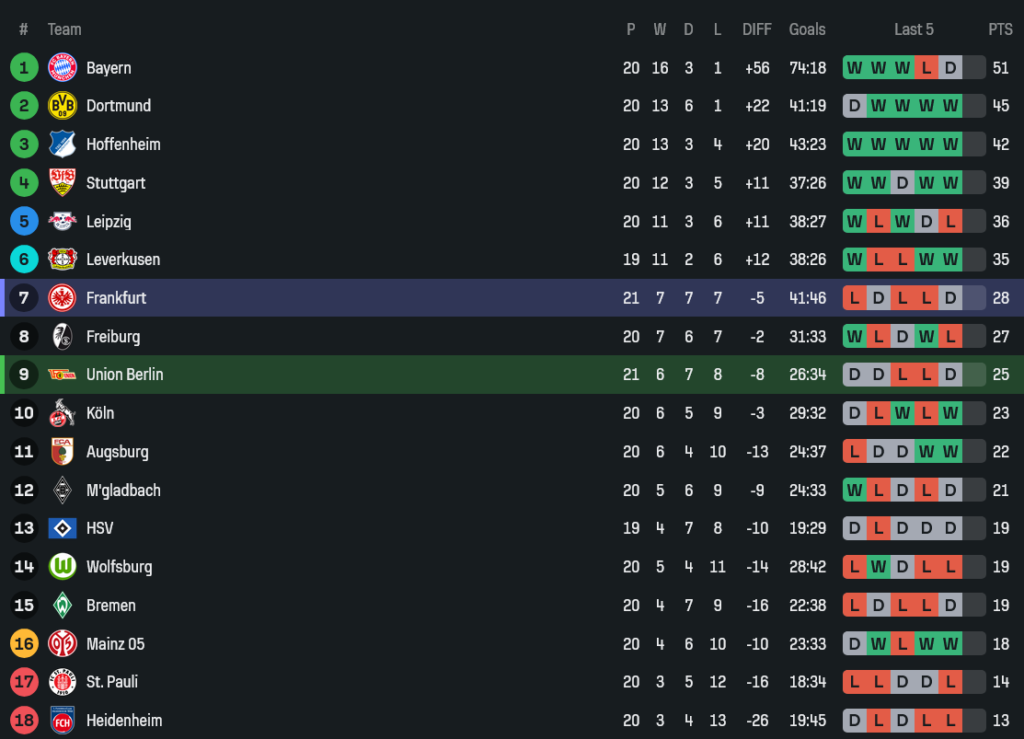Screen dimensions: 1024x739
Task: Click the Bayern club crest icon
Action: [x=62, y=68]
